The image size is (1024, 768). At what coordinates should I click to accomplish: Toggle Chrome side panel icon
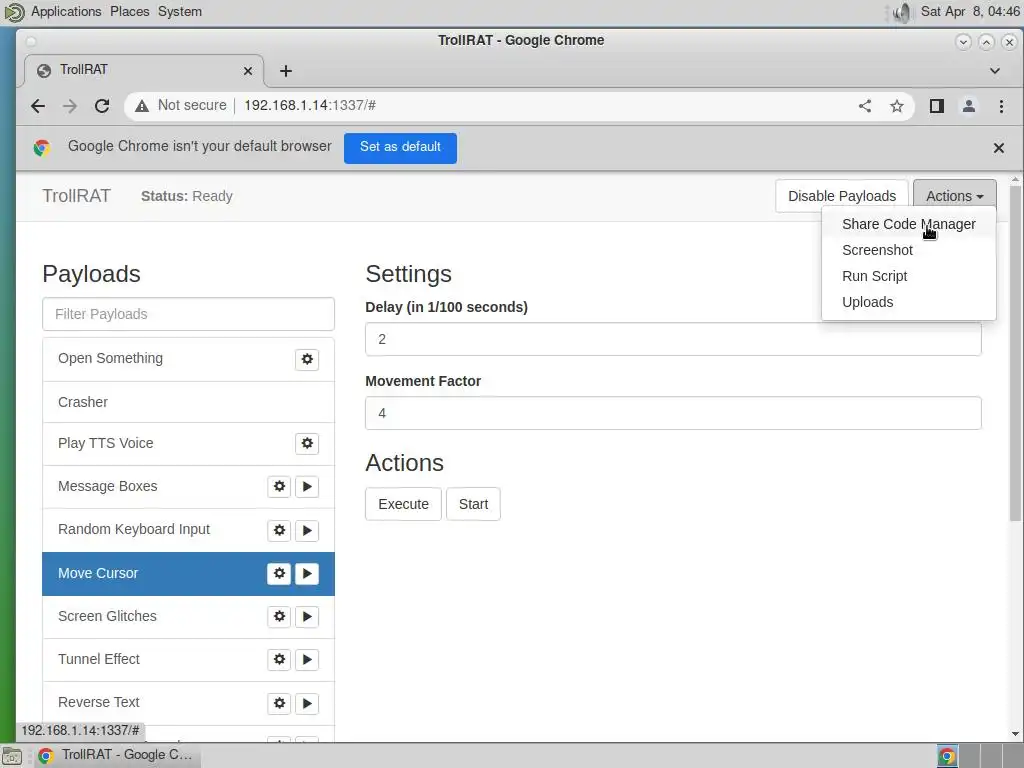tap(936, 106)
